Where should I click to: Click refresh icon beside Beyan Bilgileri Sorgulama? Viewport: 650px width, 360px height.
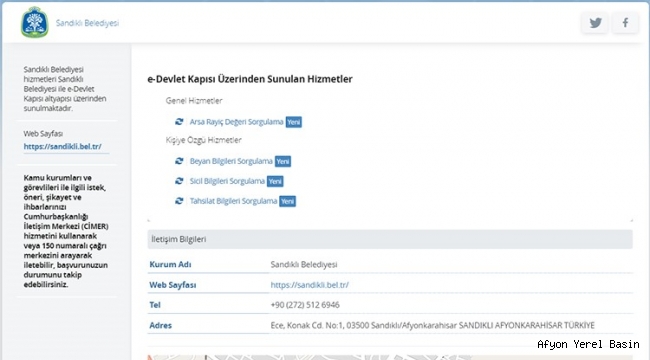pyautogui.click(x=179, y=161)
